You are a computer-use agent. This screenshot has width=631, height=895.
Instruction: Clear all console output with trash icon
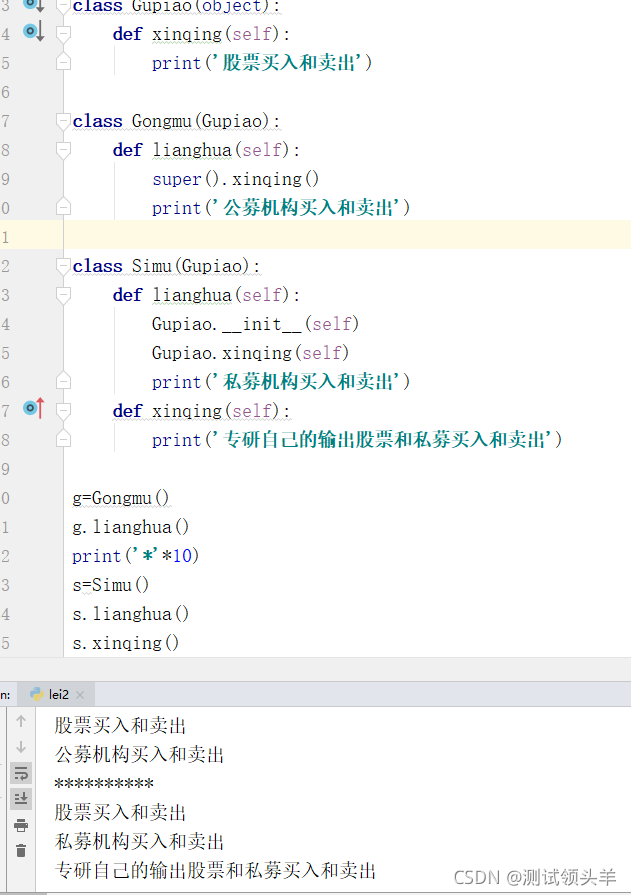click(x=21, y=851)
